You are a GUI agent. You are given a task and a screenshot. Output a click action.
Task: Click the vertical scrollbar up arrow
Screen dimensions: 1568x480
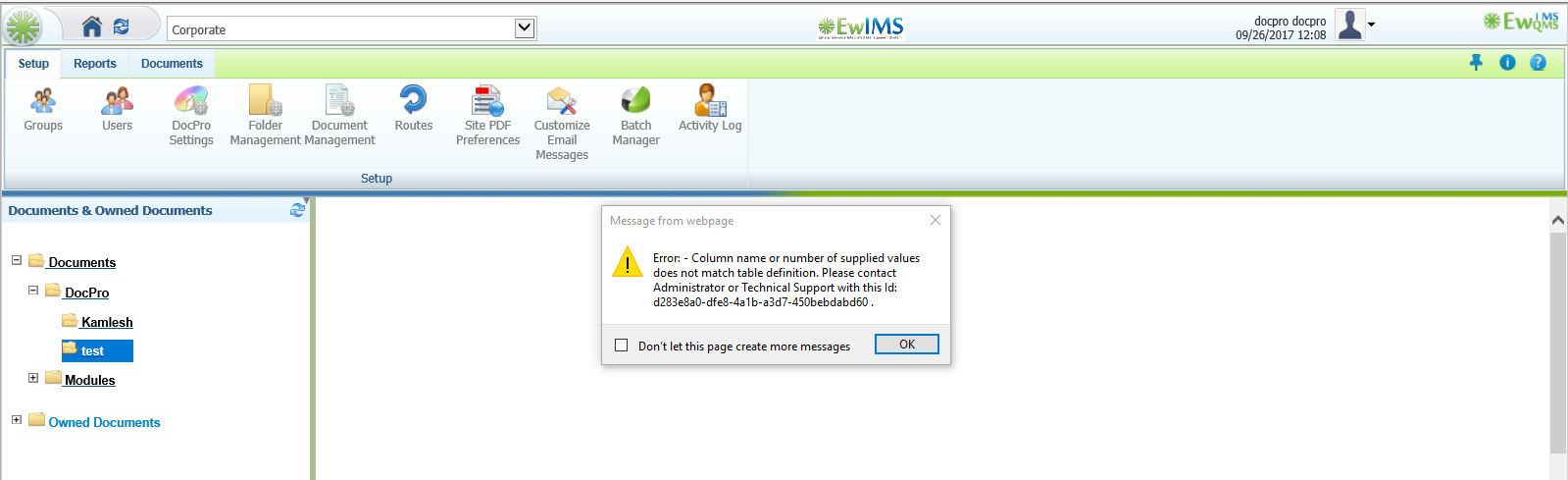coord(1557,220)
